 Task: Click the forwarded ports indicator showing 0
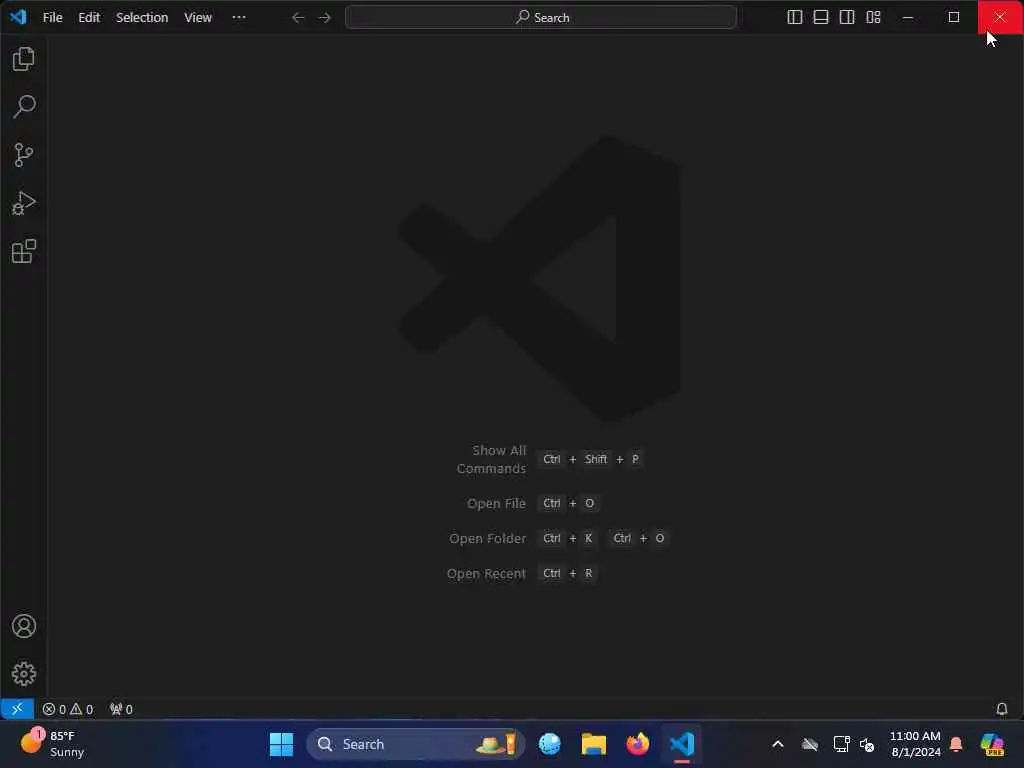tap(121, 709)
